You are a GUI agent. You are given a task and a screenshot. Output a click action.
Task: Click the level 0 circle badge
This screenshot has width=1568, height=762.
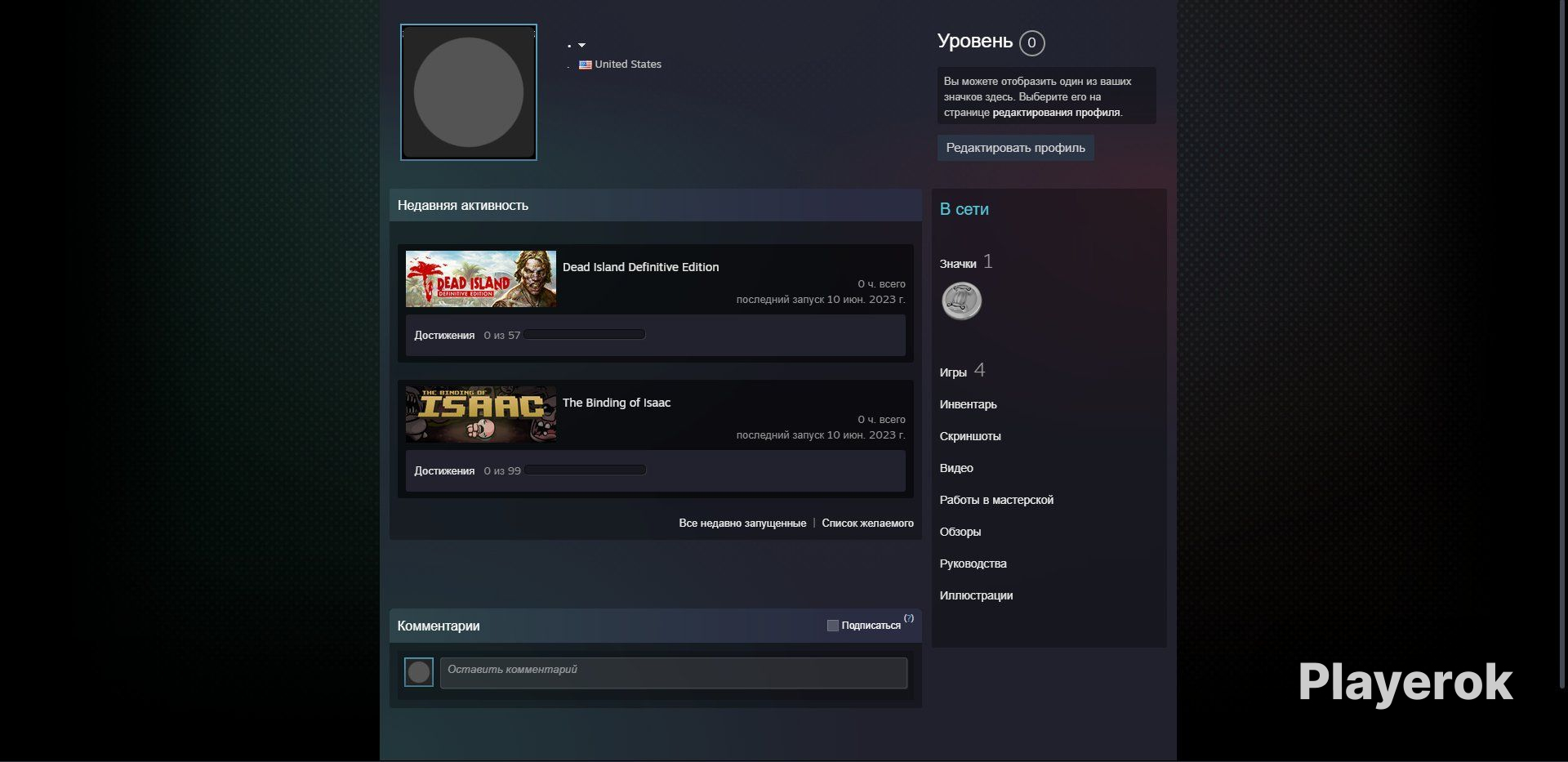[1031, 42]
